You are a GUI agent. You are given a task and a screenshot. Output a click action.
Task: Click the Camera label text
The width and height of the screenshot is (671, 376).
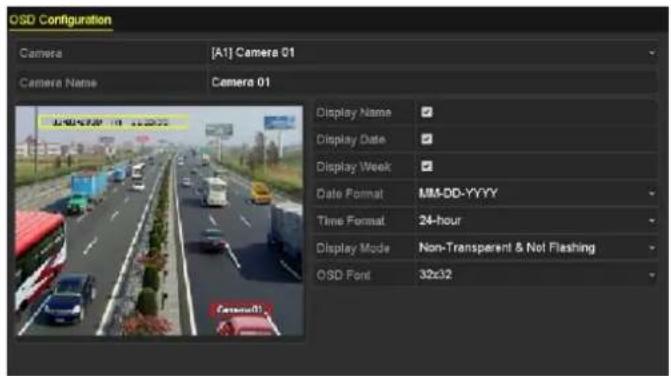tap(41, 53)
